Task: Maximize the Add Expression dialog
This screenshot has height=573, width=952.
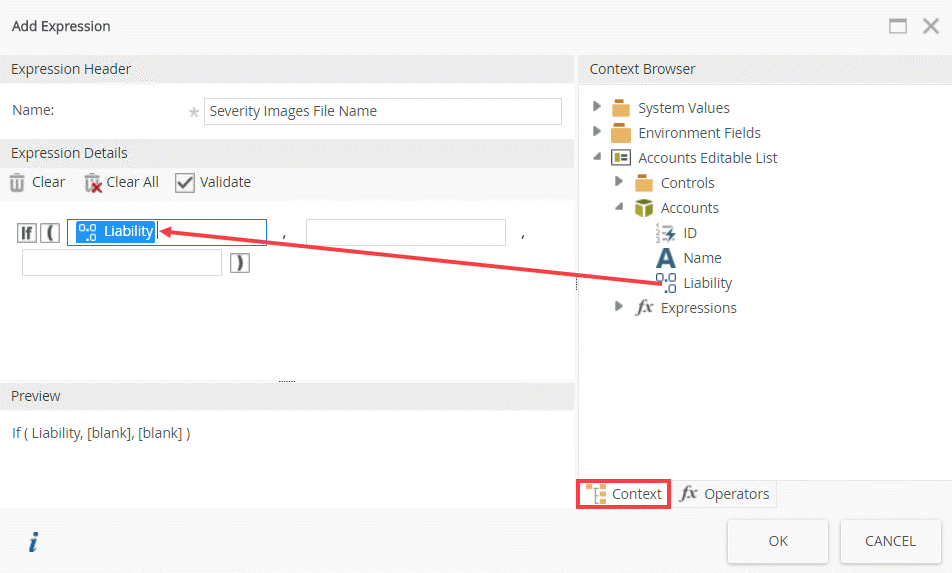Action: [x=898, y=26]
